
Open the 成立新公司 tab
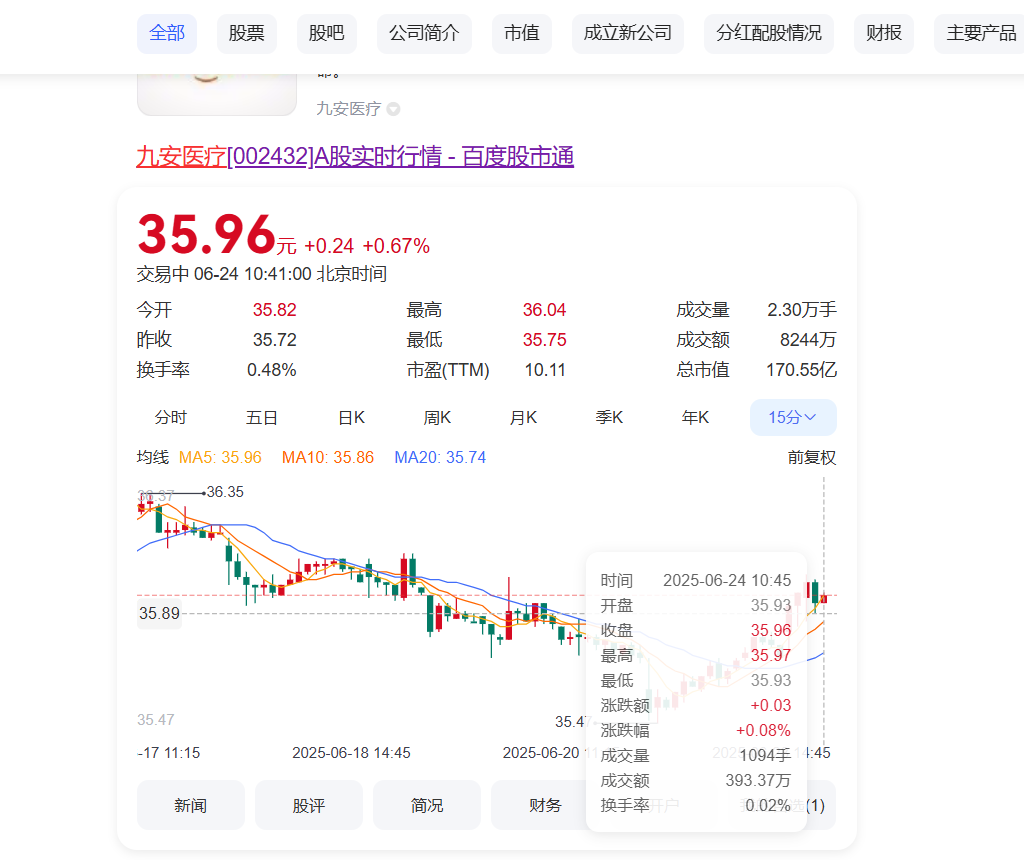(628, 33)
